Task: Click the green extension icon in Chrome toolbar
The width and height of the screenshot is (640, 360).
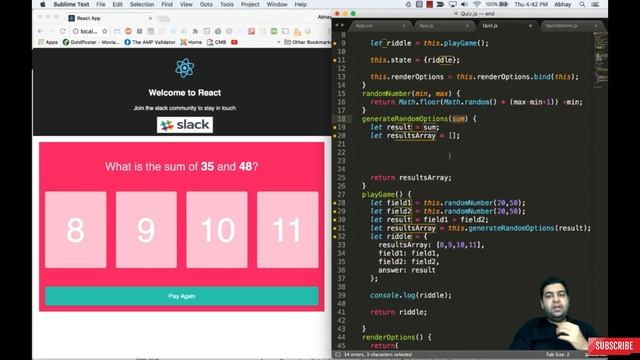Action: (274, 31)
